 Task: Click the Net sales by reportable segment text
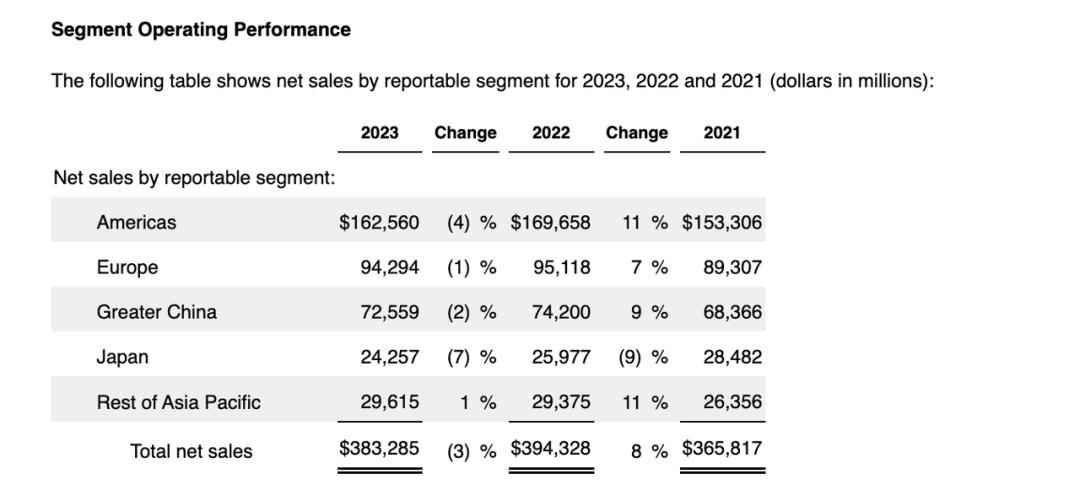tap(195, 178)
